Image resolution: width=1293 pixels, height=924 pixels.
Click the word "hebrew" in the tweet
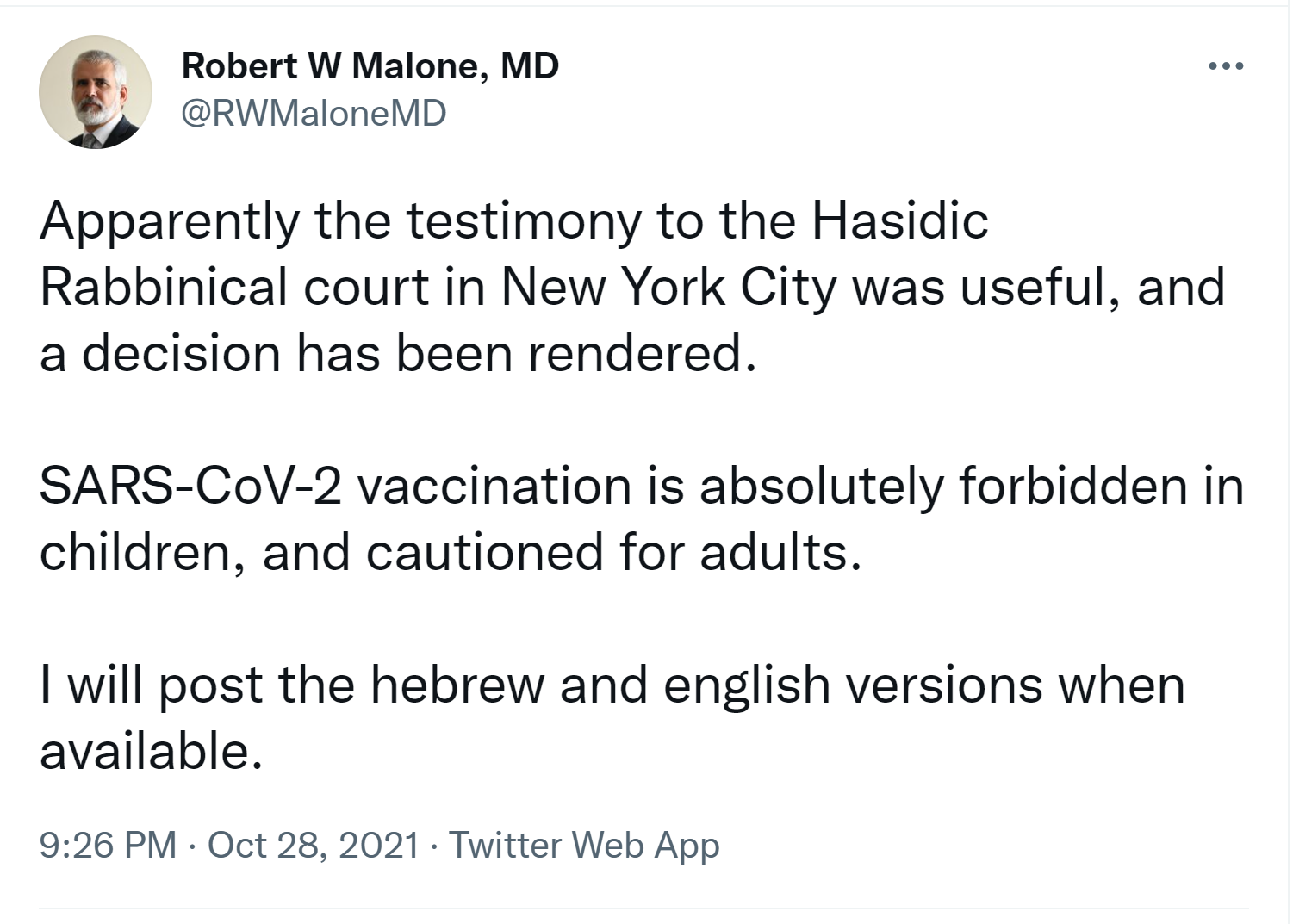[x=457, y=685]
